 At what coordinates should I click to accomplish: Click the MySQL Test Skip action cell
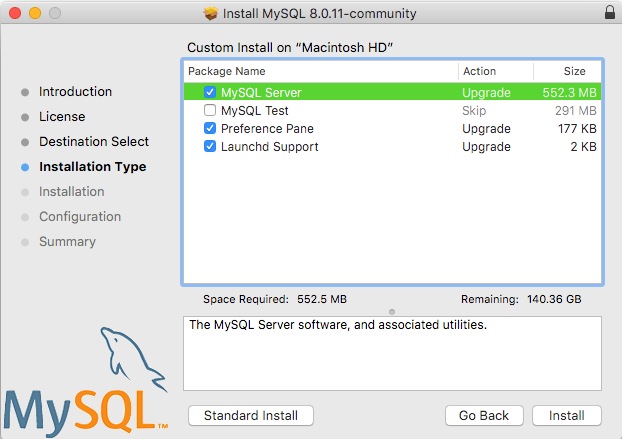tap(474, 111)
